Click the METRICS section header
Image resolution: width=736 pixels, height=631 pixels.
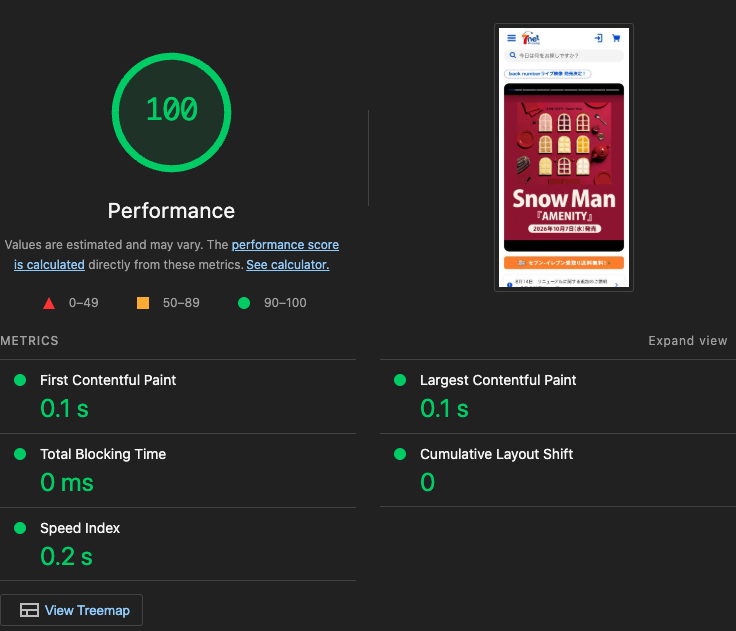point(30,340)
